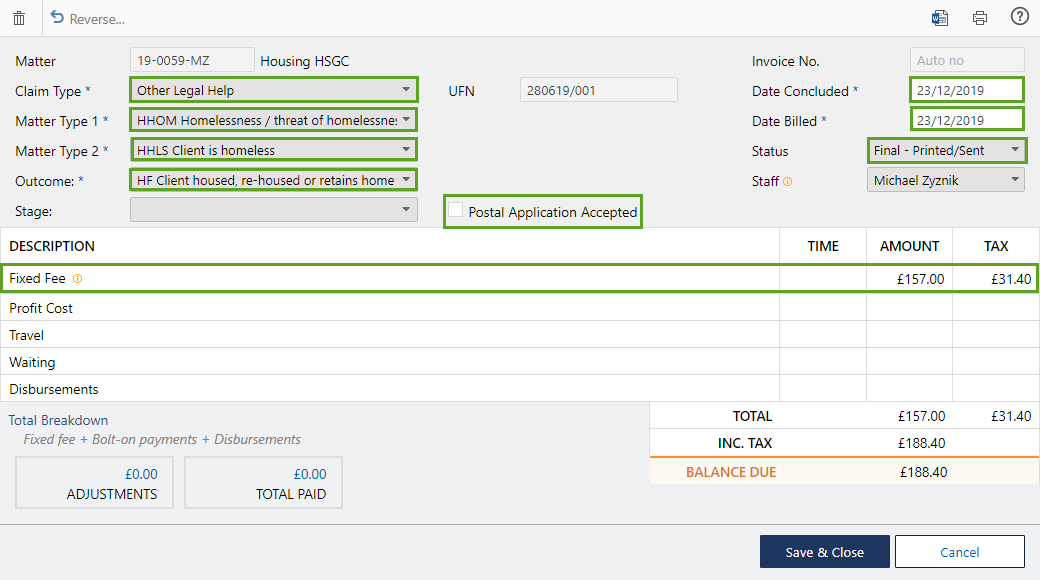Export invoice using the Word document icon

(x=939, y=18)
